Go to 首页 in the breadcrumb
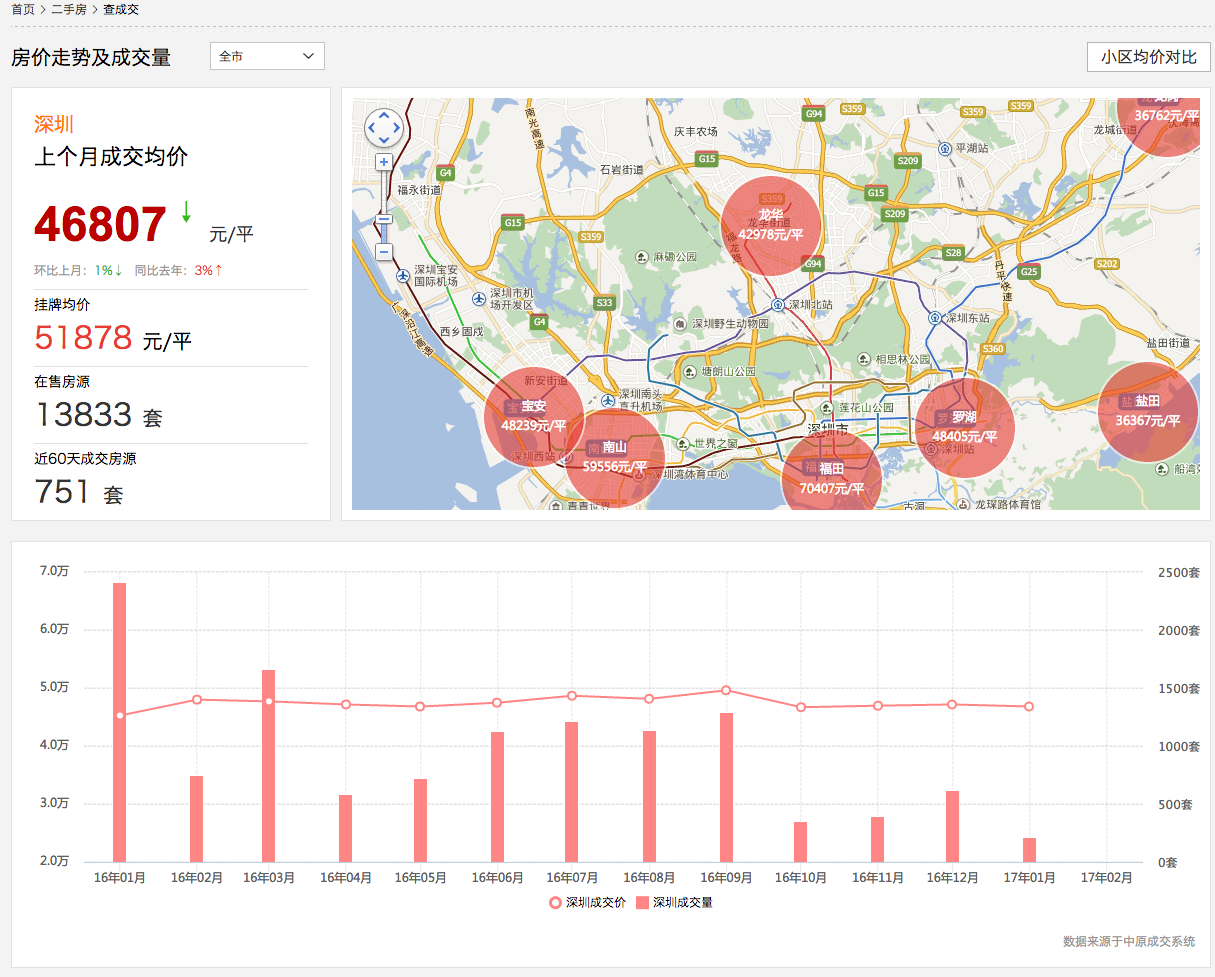This screenshot has height=977, width=1215. [x=23, y=9]
